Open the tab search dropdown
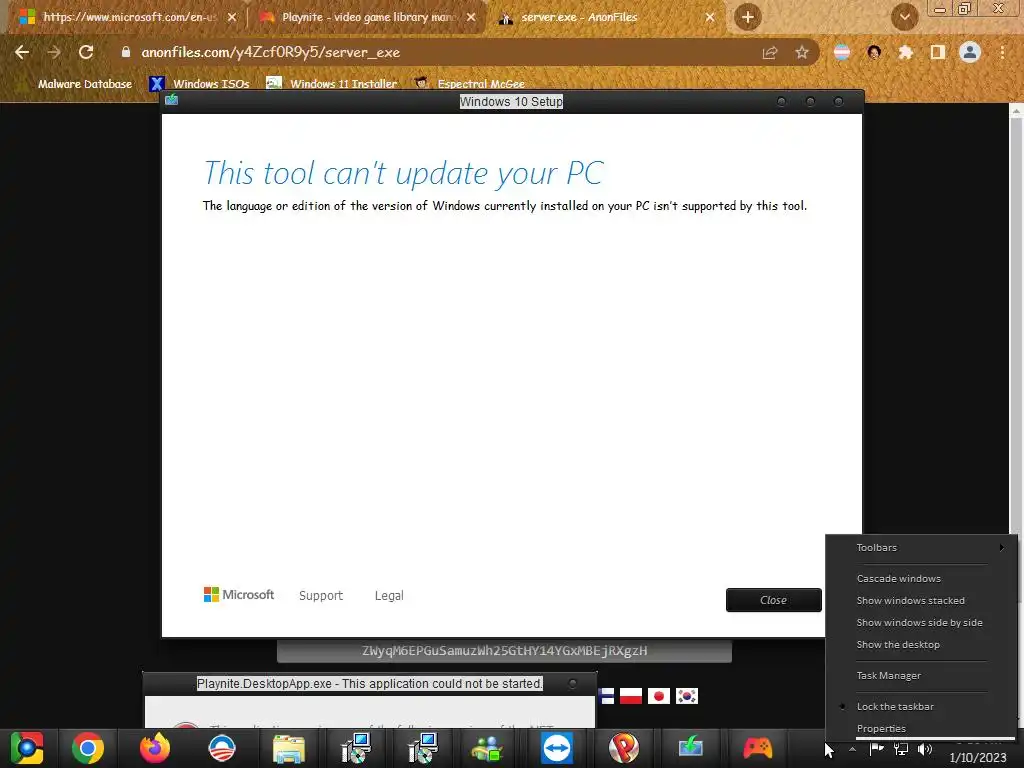Image resolution: width=1024 pixels, height=768 pixels. (904, 17)
